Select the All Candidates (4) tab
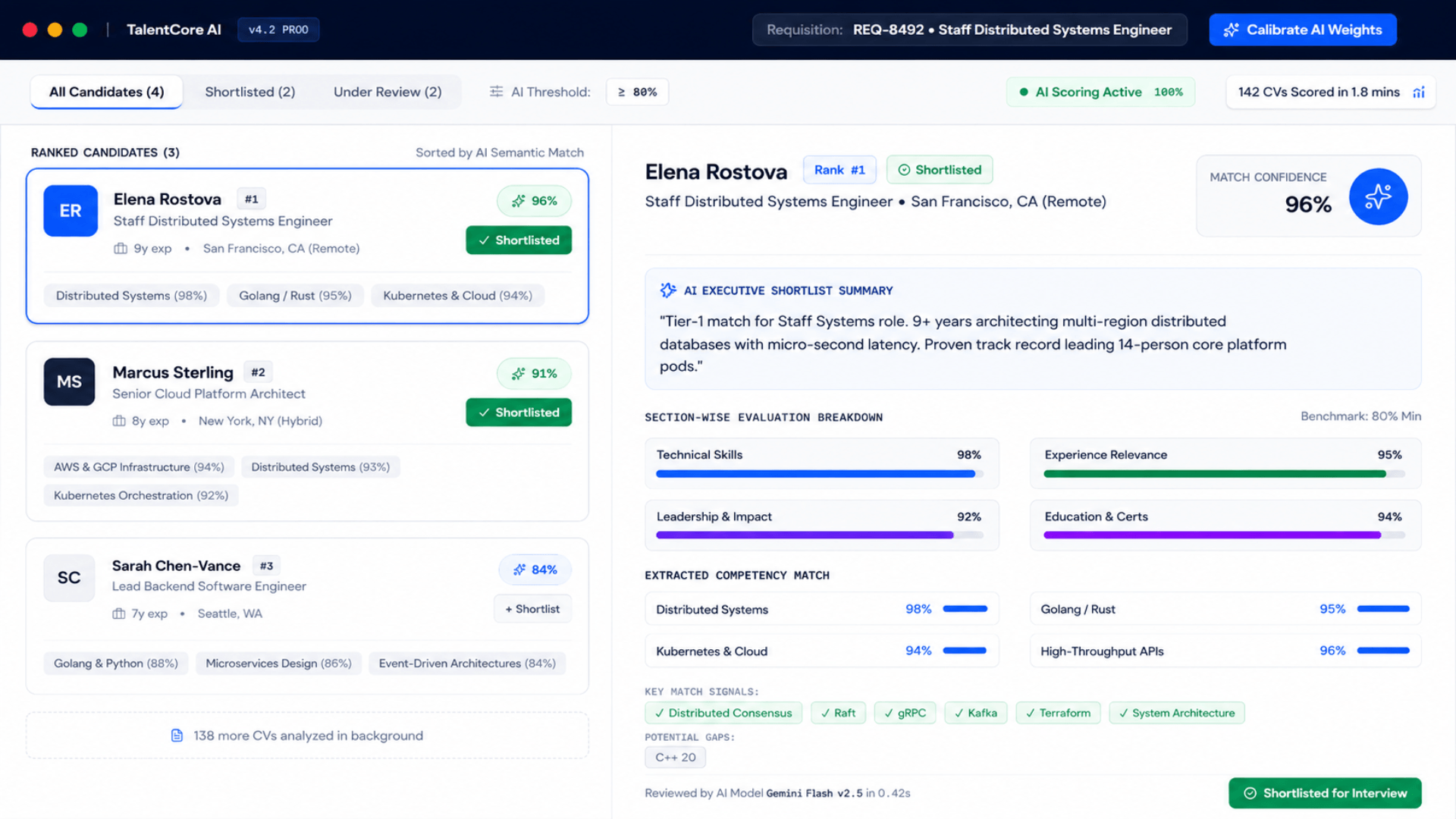Screen dimensions: 1456x819 click(106, 92)
